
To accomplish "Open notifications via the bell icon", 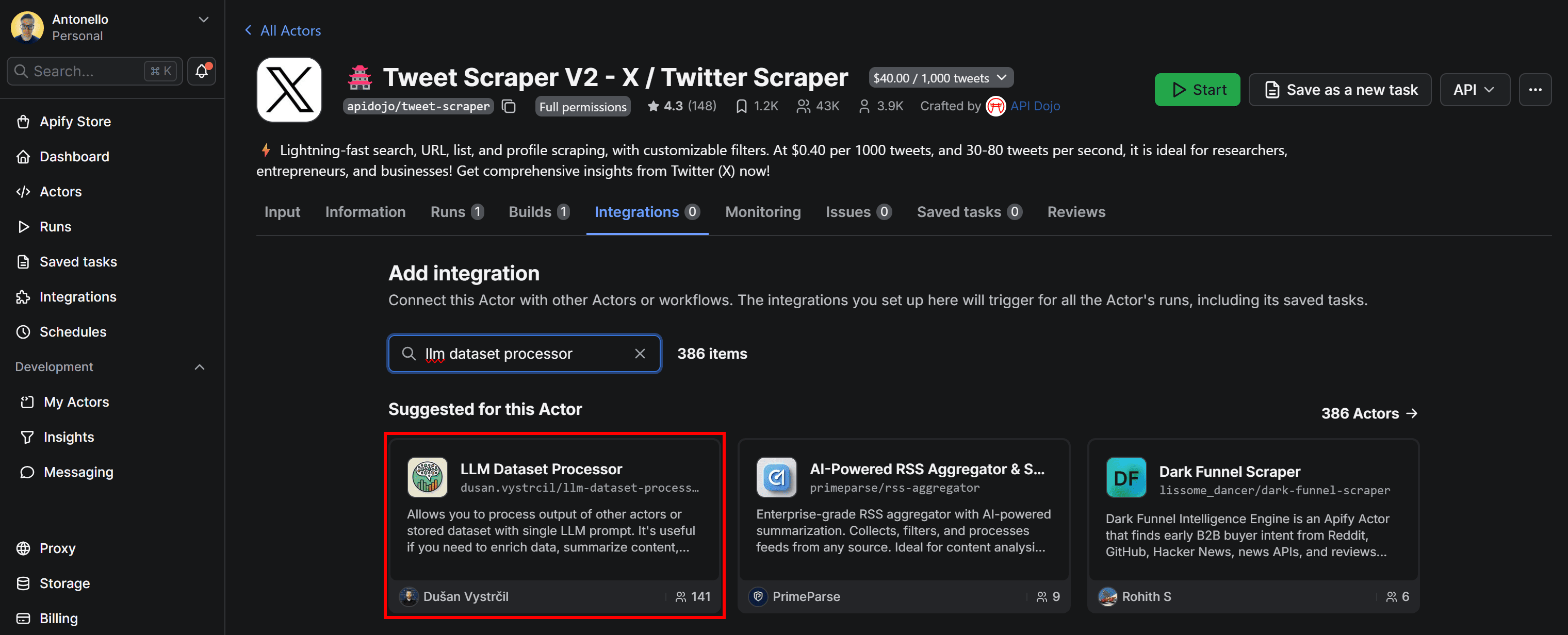I will pos(201,71).
